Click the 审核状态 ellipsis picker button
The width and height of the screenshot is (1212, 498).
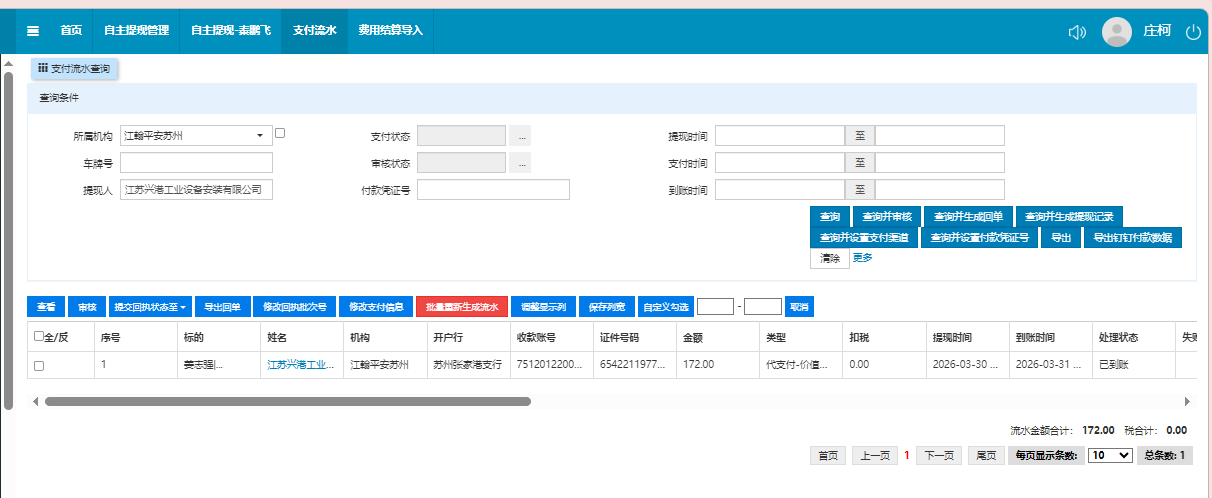(520, 163)
